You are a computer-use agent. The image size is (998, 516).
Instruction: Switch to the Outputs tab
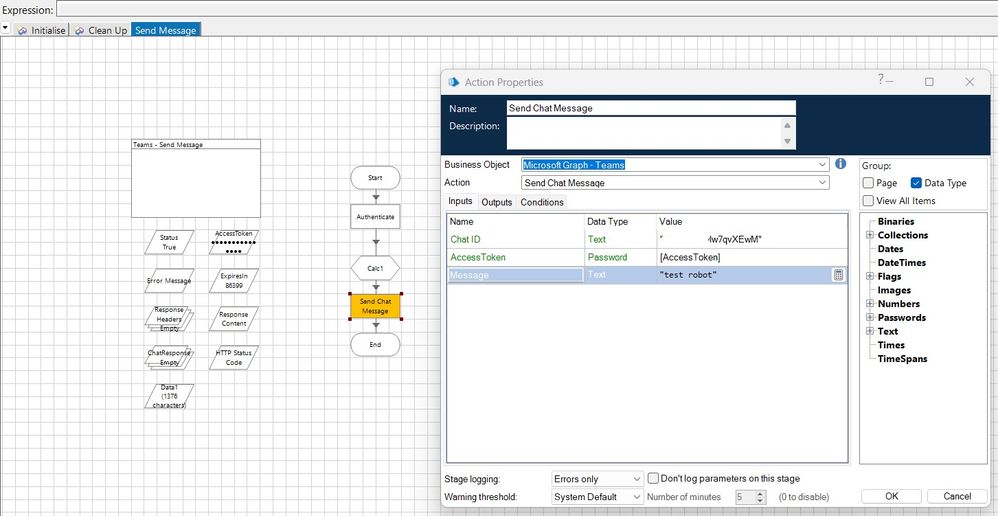coord(496,202)
